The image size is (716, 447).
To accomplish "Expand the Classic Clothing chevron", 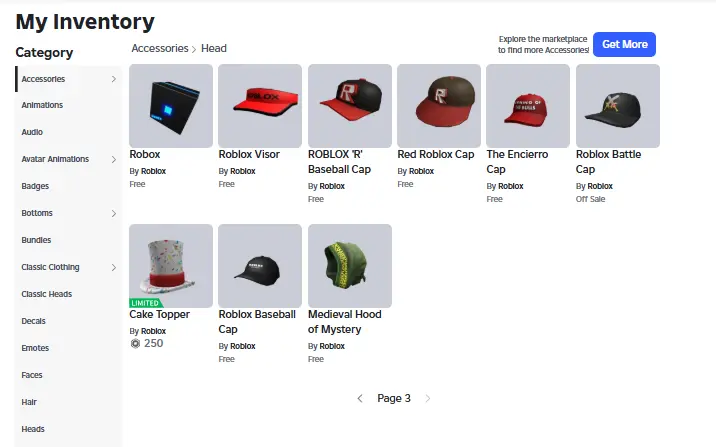I will coord(114,267).
